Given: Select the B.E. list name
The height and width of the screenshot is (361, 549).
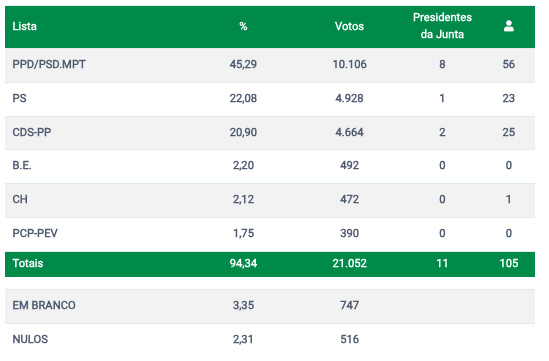Looking at the screenshot, I should [22, 165].
